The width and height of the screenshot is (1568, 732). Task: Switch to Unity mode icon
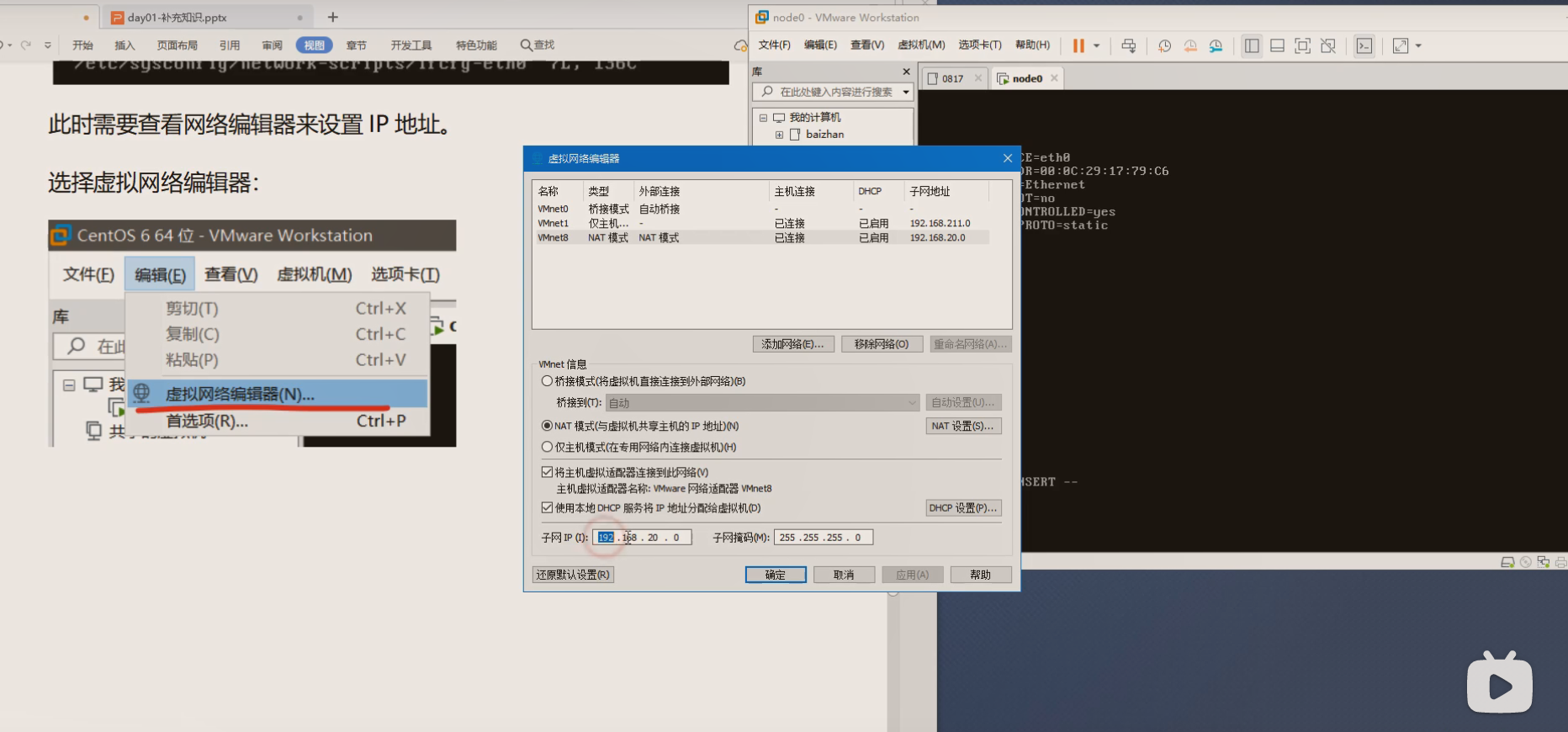click(1328, 45)
